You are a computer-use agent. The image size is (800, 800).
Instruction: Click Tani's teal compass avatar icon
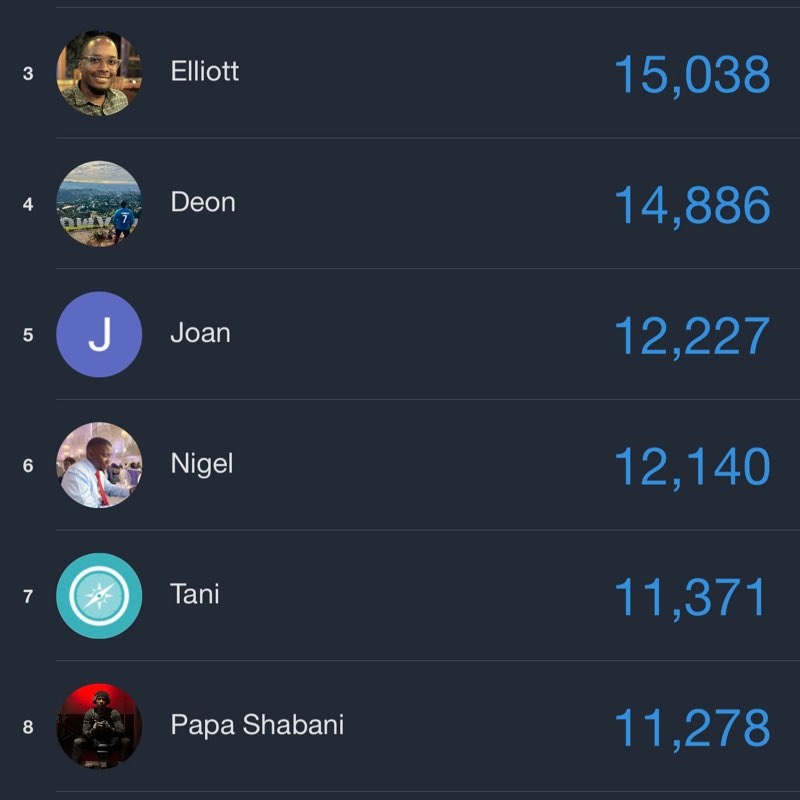click(99, 596)
